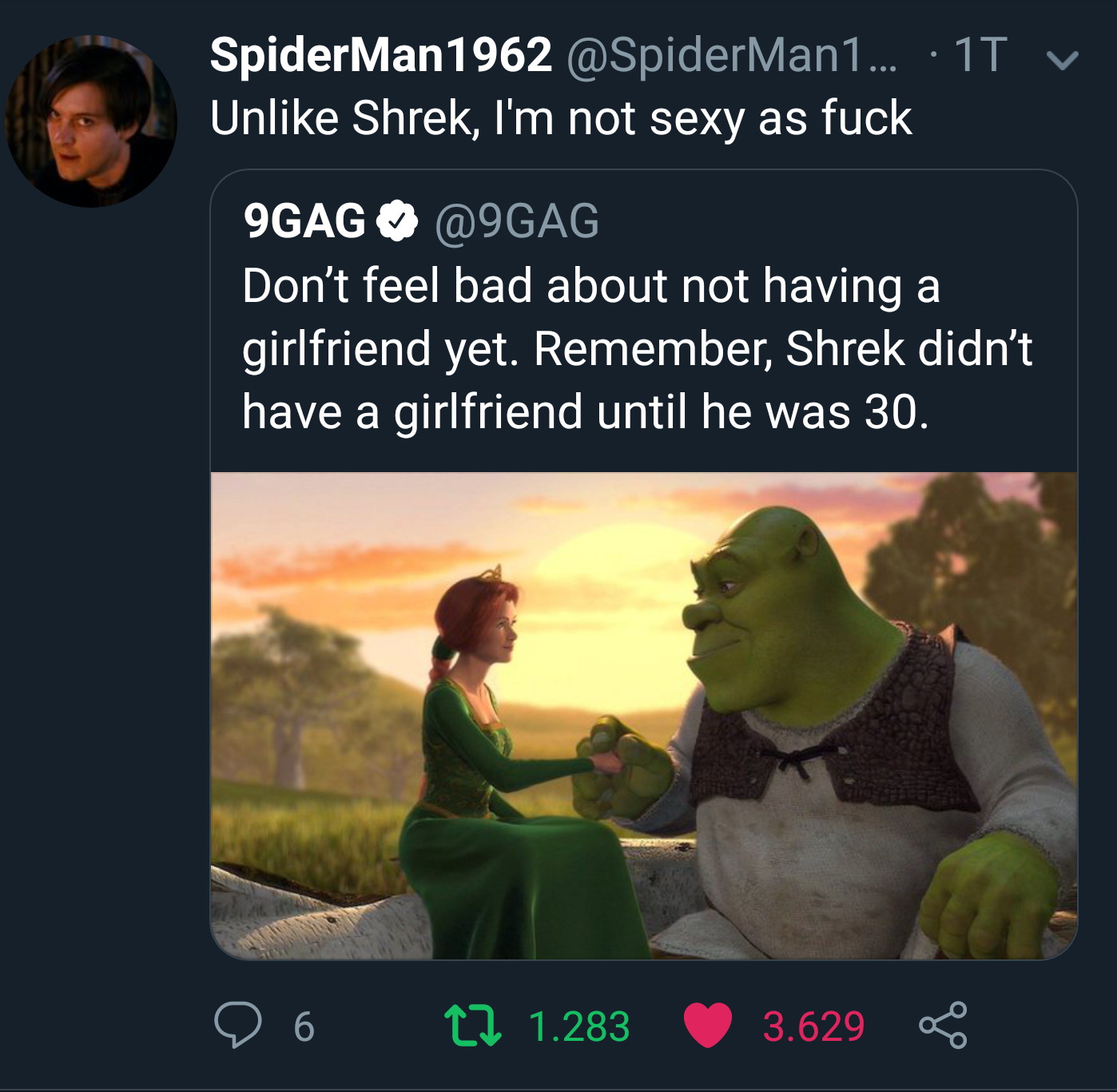Unlike the tweet via the red heart icon
The height and width of the screenshot is (1092, 1117).
click(x=708, y=1025)
